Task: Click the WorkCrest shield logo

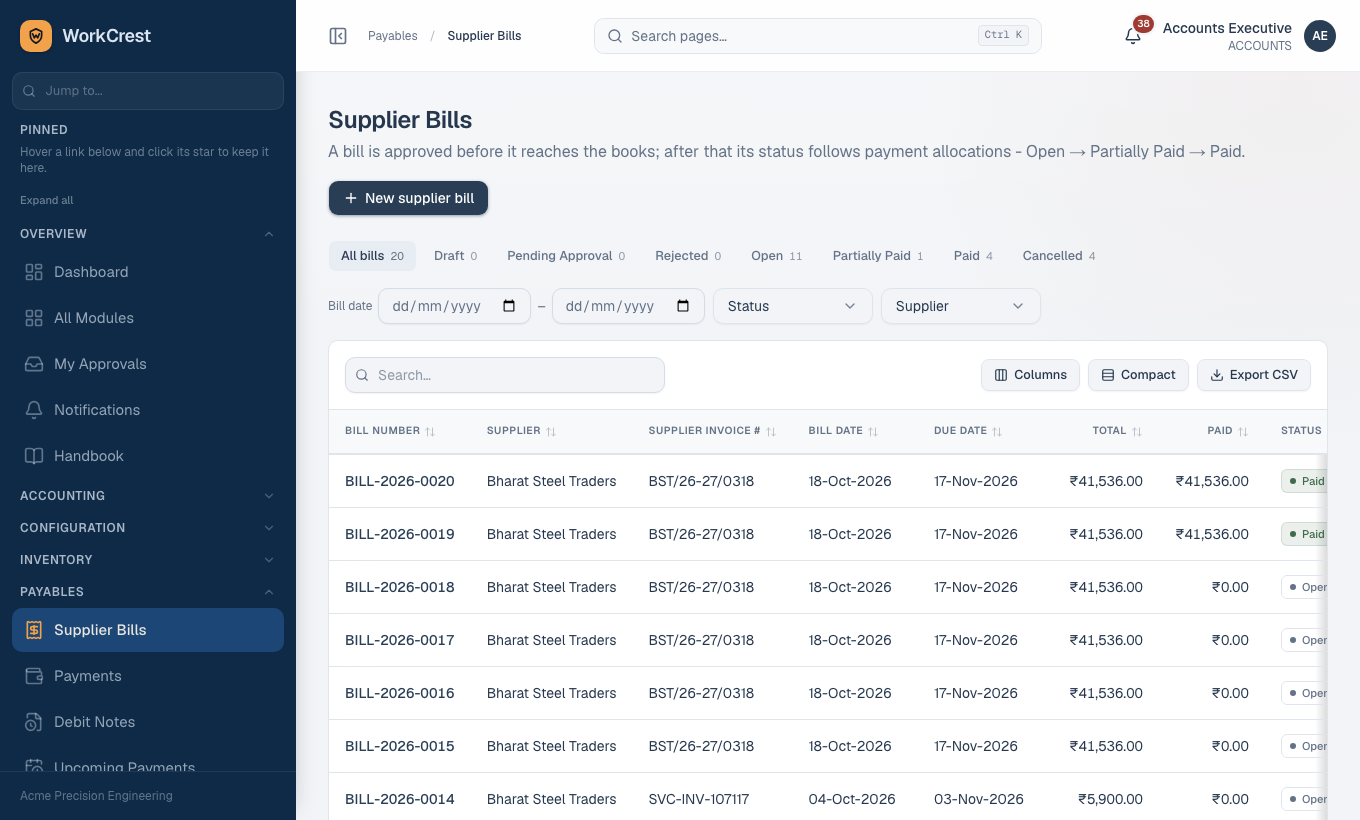Action: 36,36
